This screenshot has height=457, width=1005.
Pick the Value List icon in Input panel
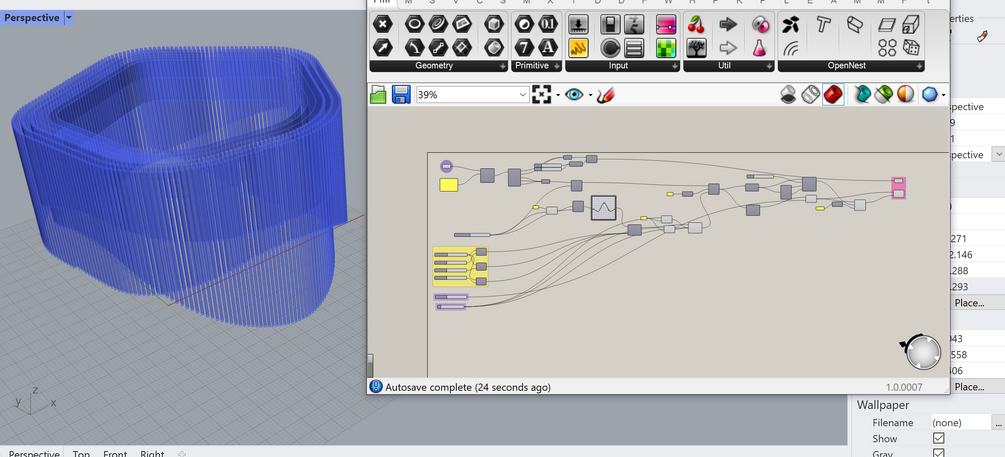pos(634,47)
